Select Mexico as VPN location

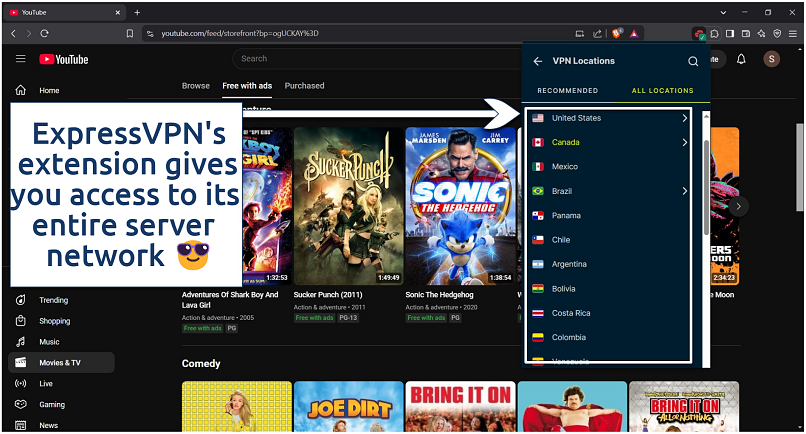tap(565, 167)
